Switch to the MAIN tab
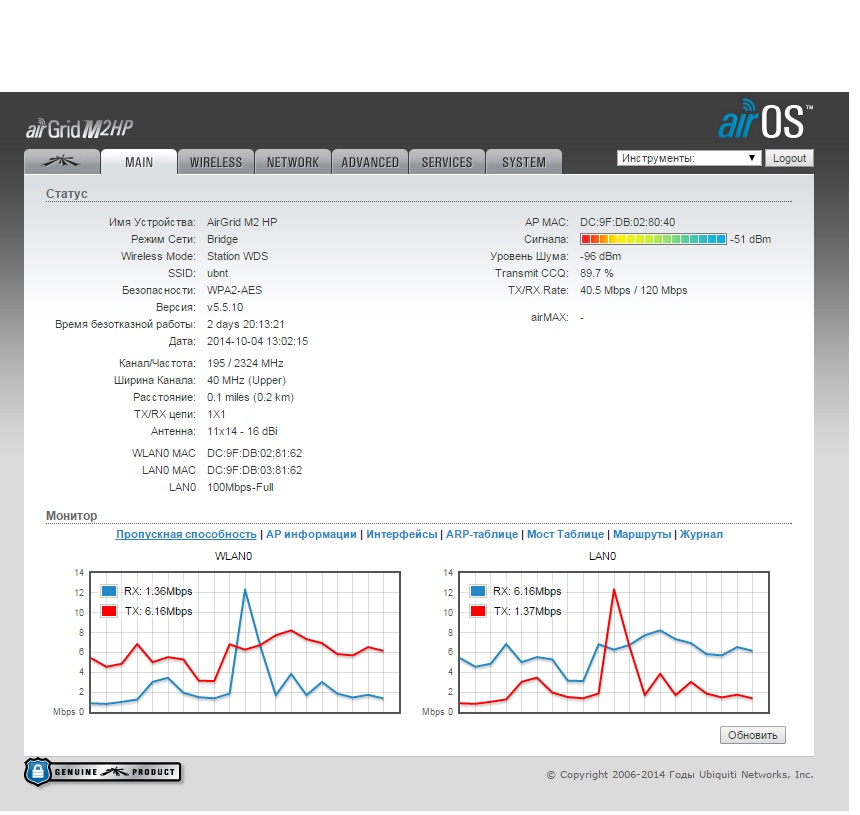The width and height of the screenshot is (860, 815). pyautogui.click(x=139, y=162)
